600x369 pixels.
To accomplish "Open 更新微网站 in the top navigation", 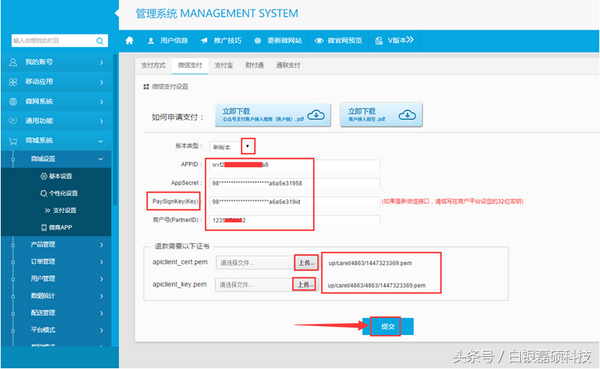I will click(x=278, y=41).
